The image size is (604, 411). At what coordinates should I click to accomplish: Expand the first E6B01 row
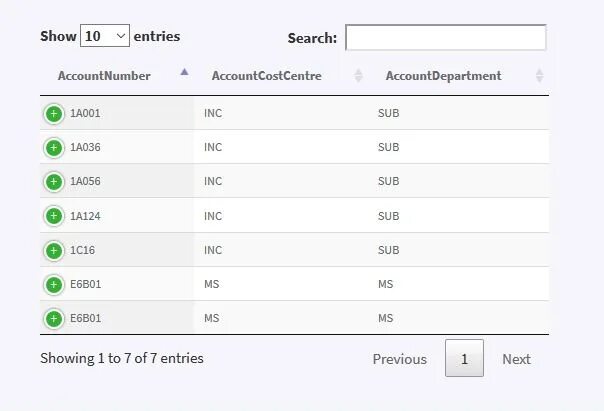(54, 285)
